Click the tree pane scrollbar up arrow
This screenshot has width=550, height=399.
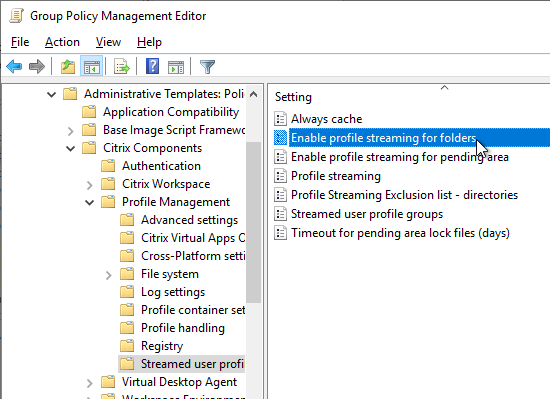253,94
